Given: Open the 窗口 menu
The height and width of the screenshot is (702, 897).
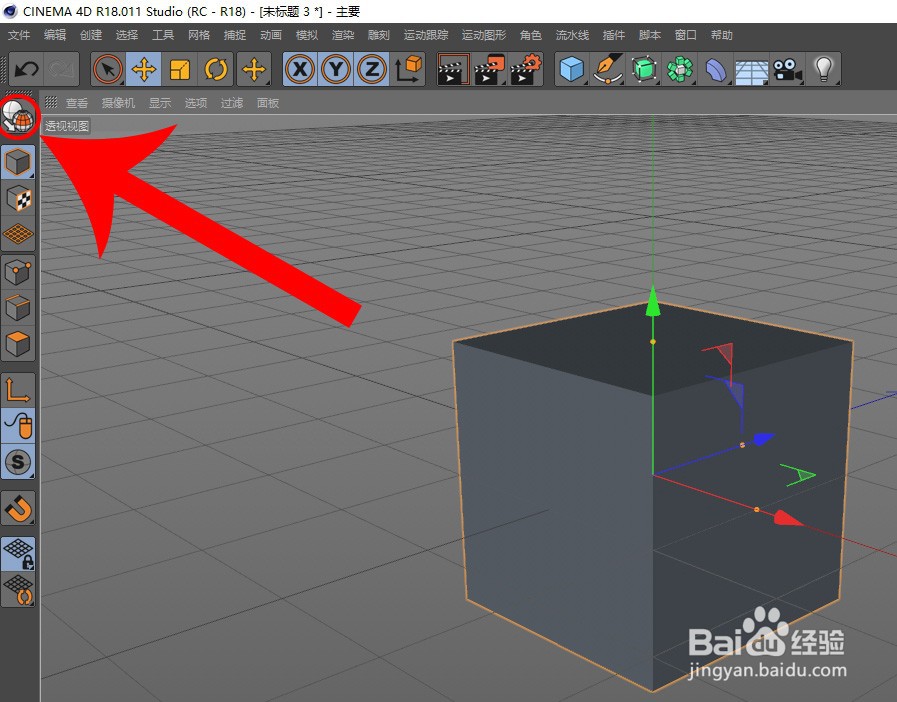Looking at the screenshot, I should pos(686,35).
